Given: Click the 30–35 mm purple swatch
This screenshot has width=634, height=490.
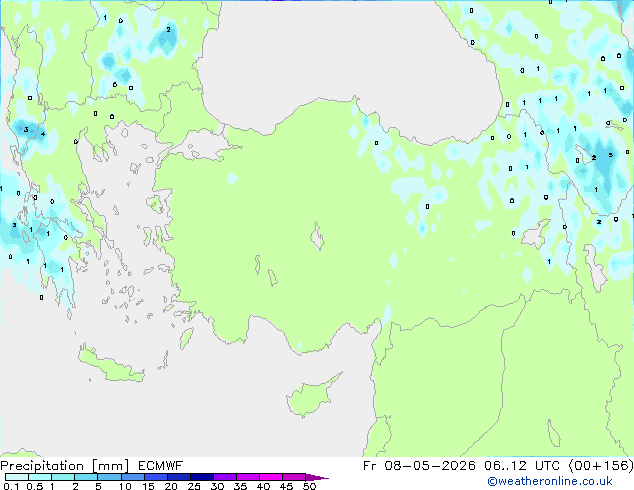Looking at the screenshot, I should tap(224, 477).
